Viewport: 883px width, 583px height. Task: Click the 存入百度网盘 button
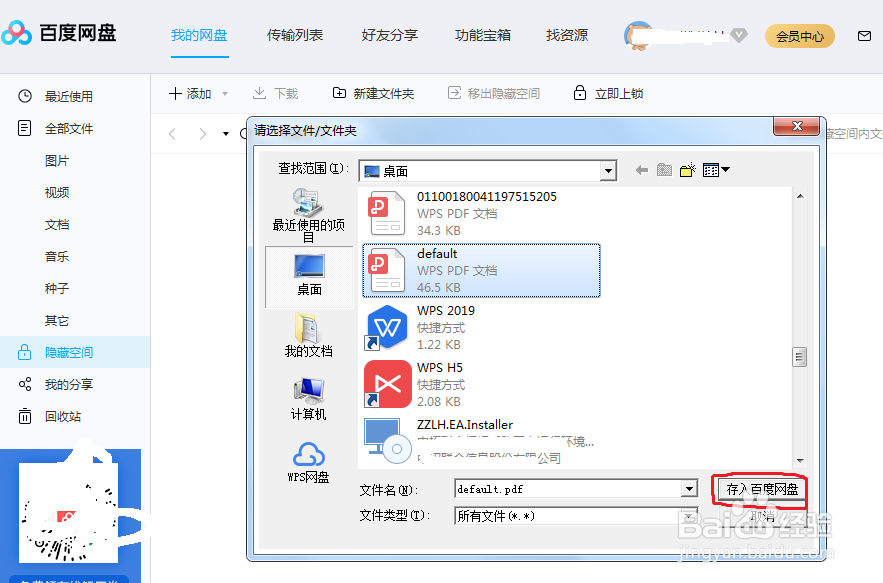coord(761,489)
